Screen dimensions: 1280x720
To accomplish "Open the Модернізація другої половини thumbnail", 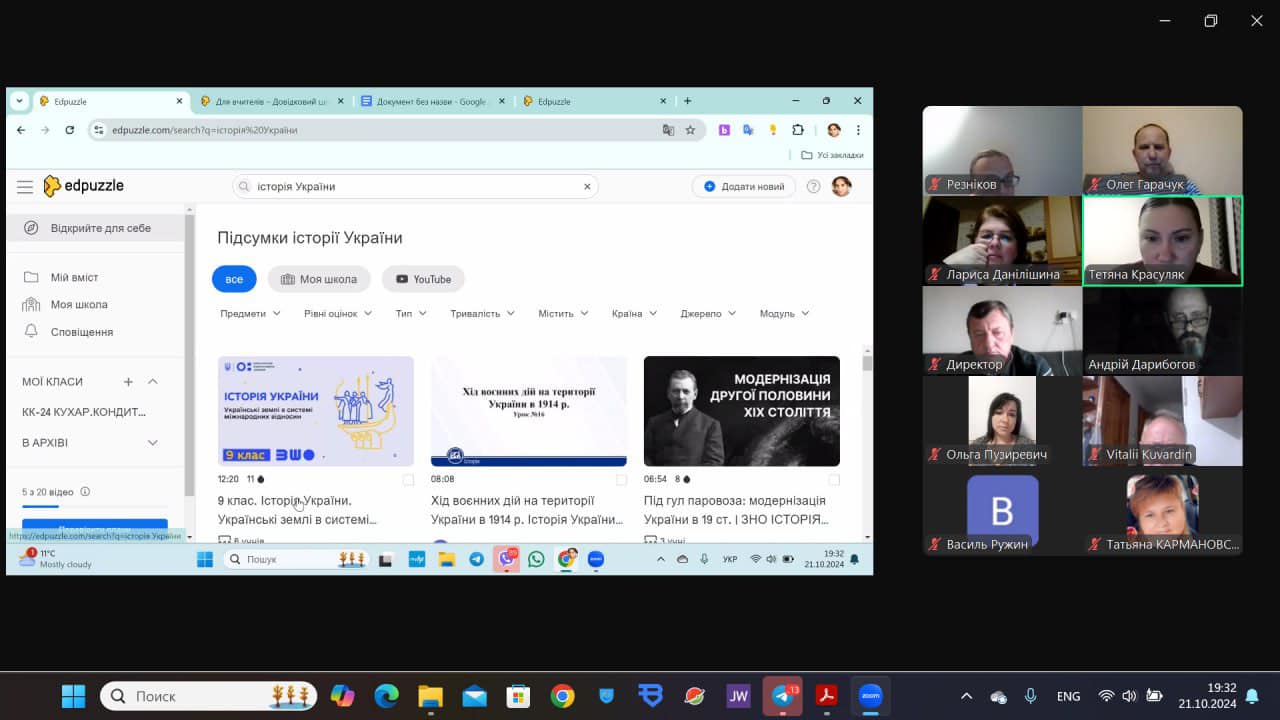I will click(x=741, y=411).
